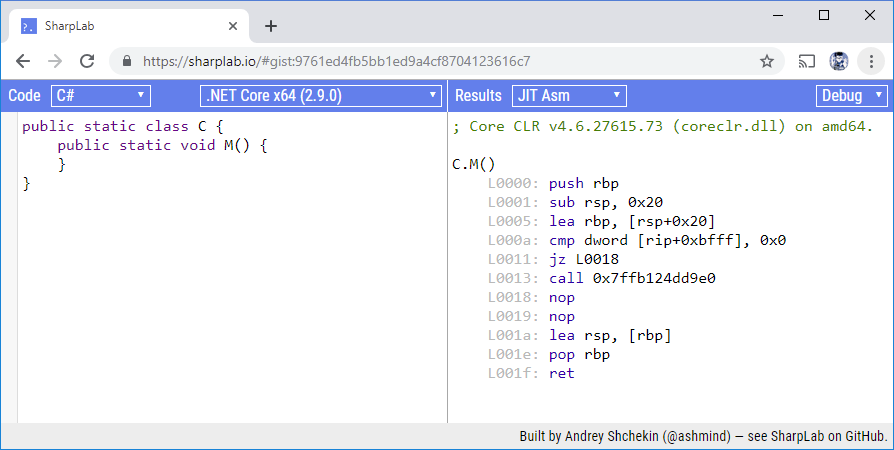Reload the SharpLab page

(87, 61)
